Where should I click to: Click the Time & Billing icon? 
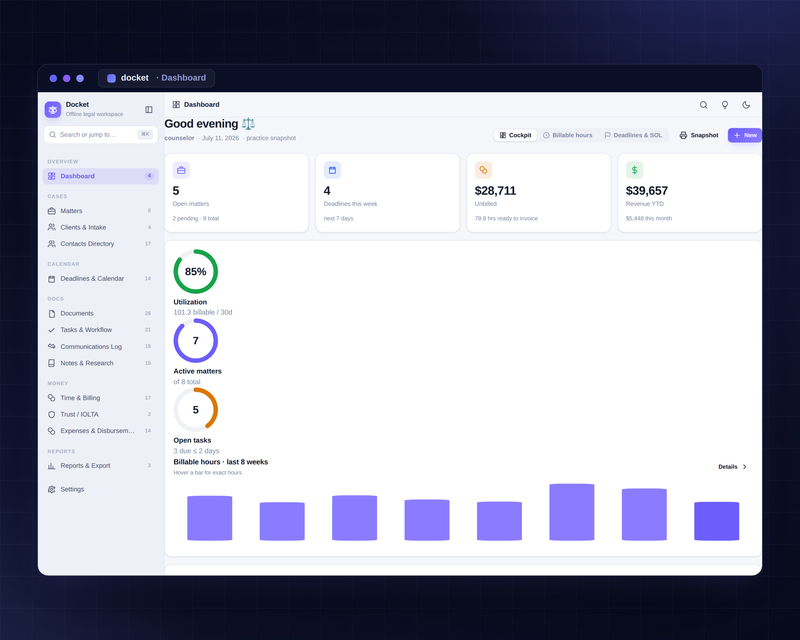[x=52, y=398]
